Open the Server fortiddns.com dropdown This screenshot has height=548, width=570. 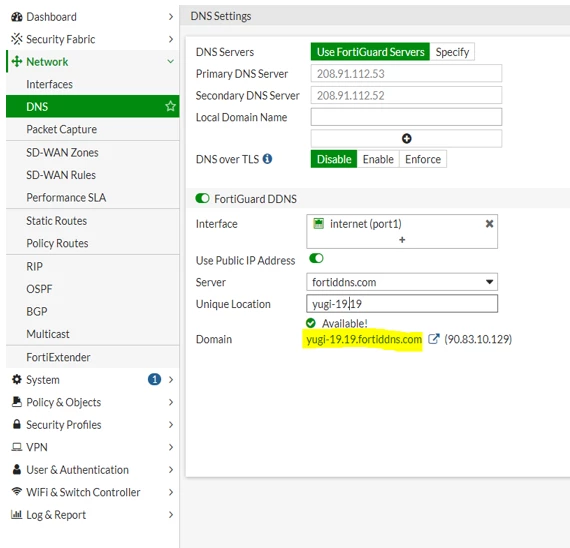click(x=402, y=282)
